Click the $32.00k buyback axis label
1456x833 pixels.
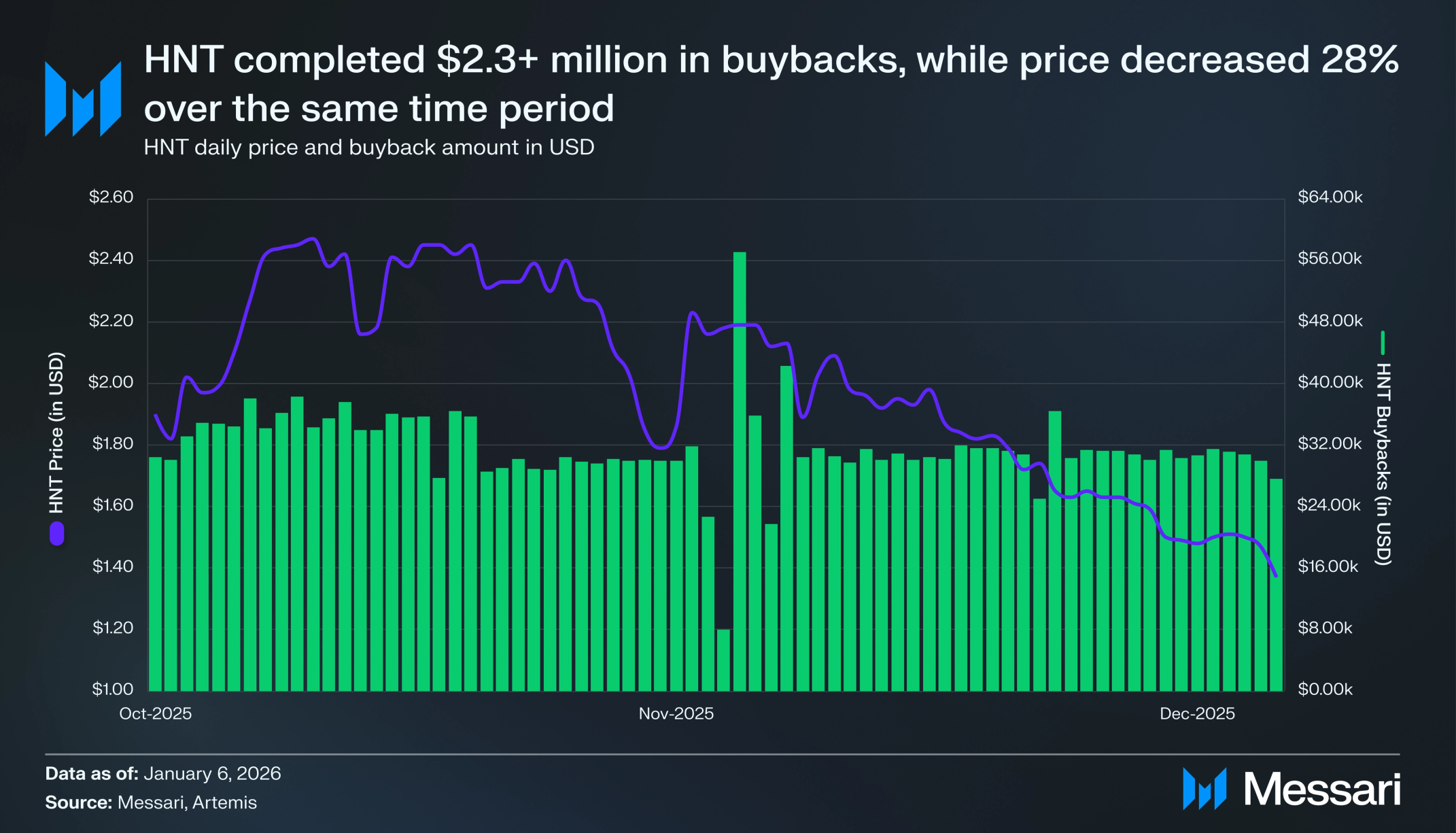coord(1330,444)
